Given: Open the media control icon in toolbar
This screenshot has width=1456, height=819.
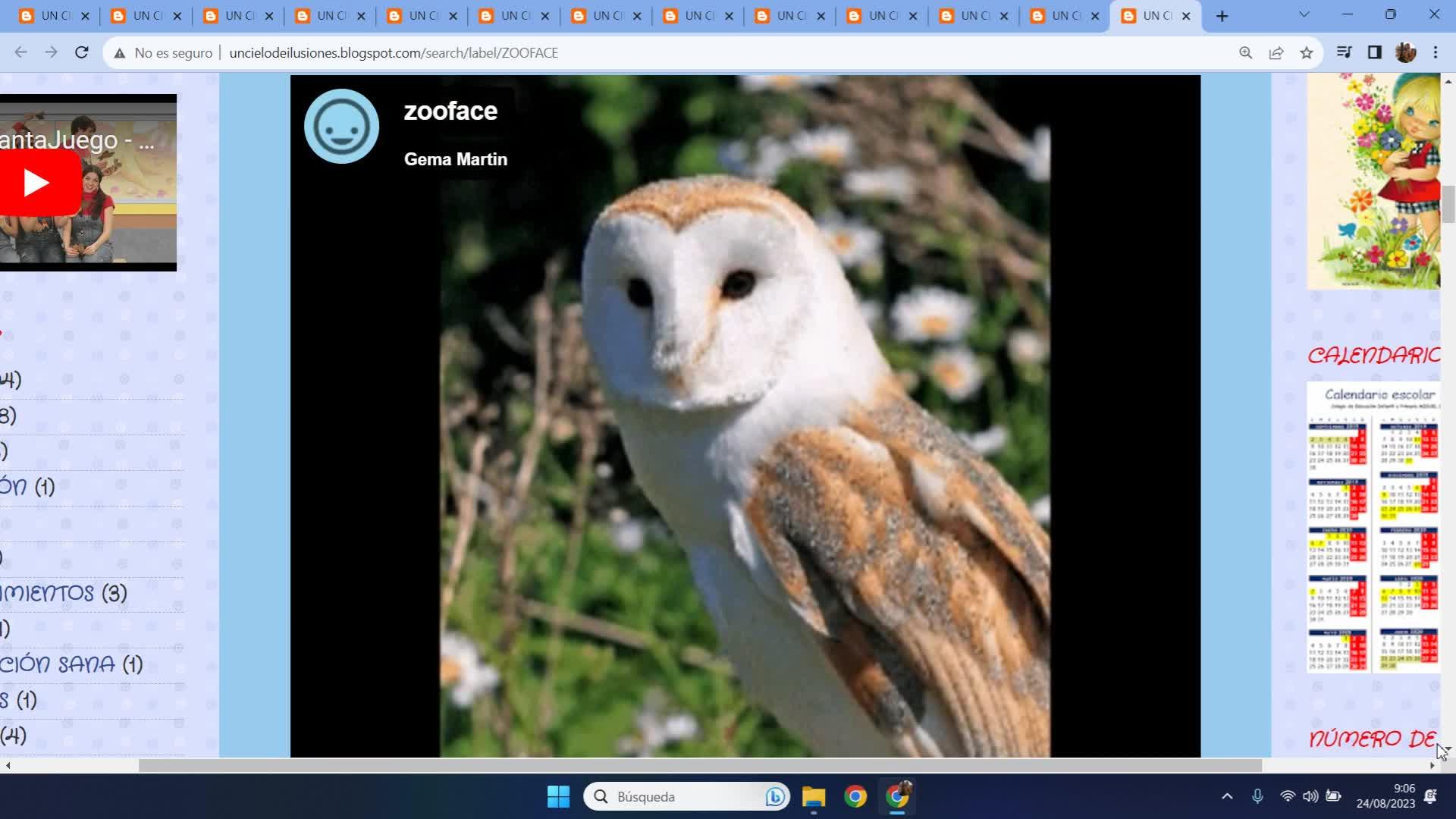Looking at the screenshot, I should click(1344, 52).
